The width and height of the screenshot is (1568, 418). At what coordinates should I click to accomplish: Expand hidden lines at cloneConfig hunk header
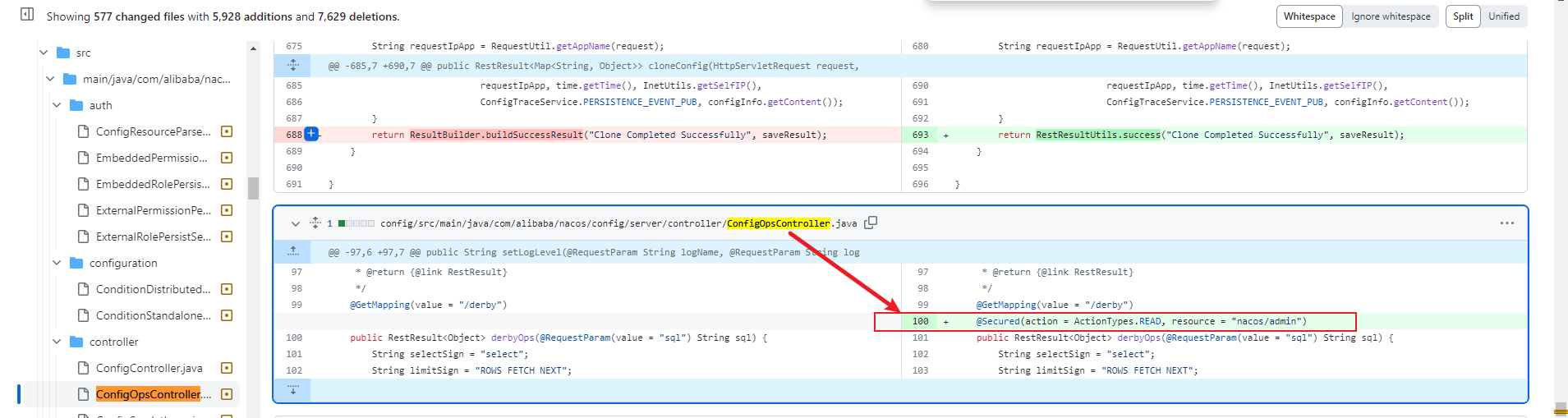[x=293, y=66]
